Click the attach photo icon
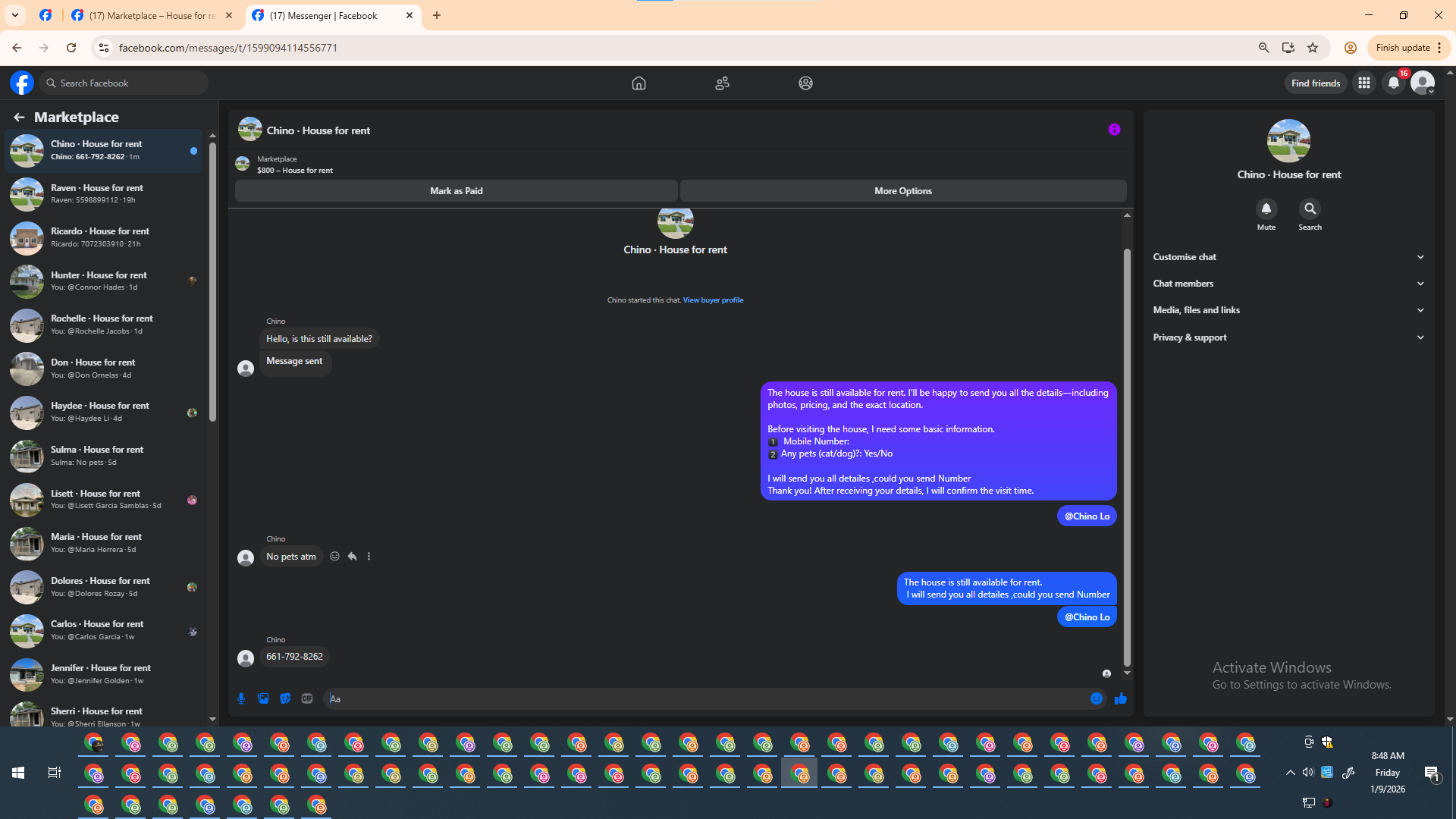 (x=263, y=698)
